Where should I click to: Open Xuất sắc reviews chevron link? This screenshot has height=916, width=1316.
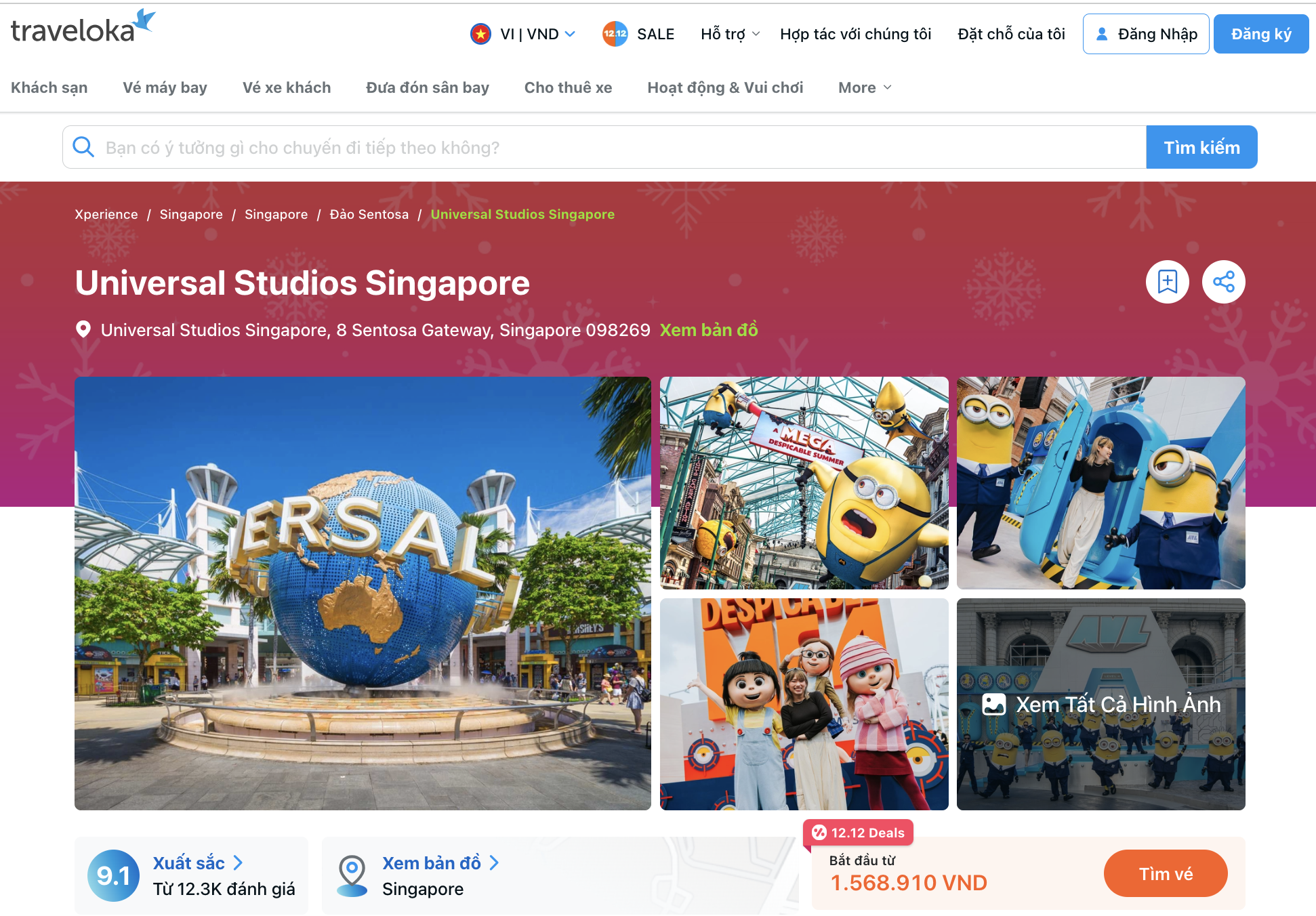coord(197,862)
